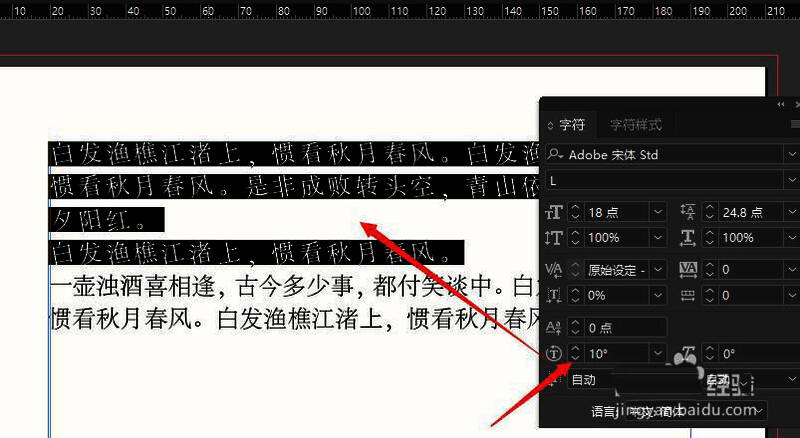Click the font search magnifier icon

tap(555, 154)
